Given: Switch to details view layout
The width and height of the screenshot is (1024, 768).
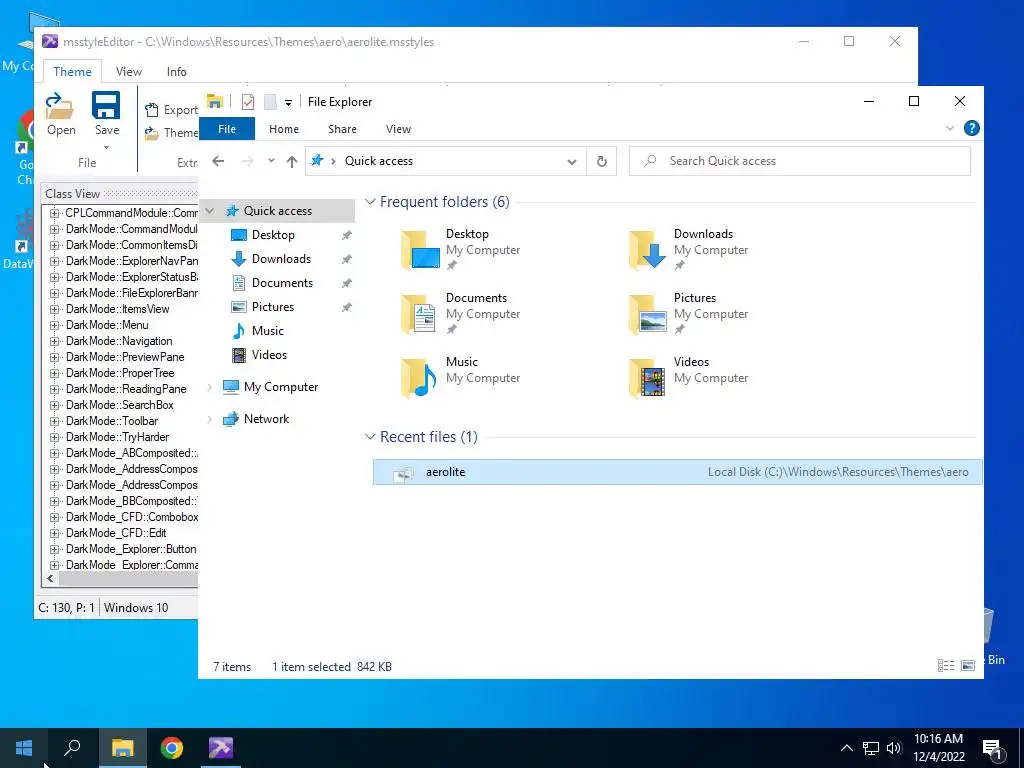Looking at the screenshot, I should (946, 665).
